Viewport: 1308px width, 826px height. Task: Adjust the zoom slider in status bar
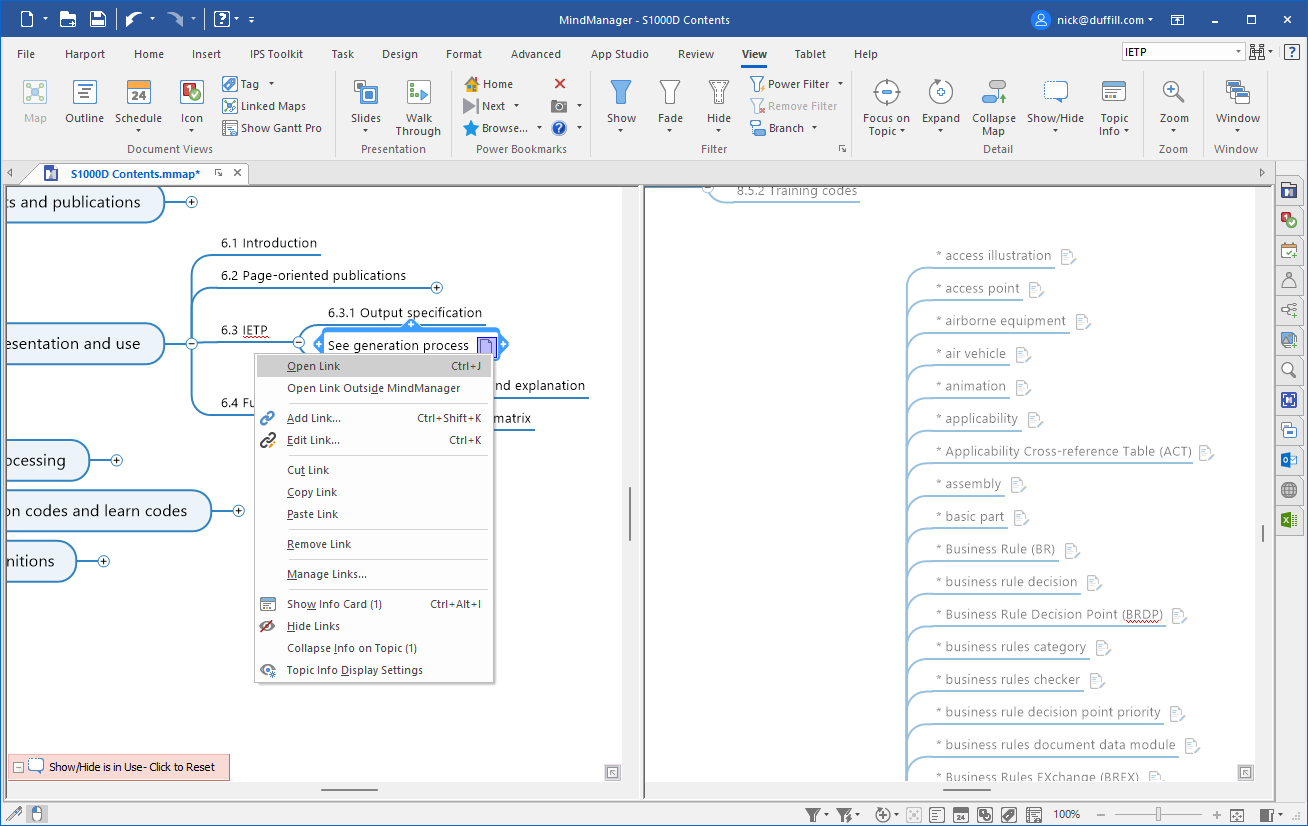click(1158, 815)
